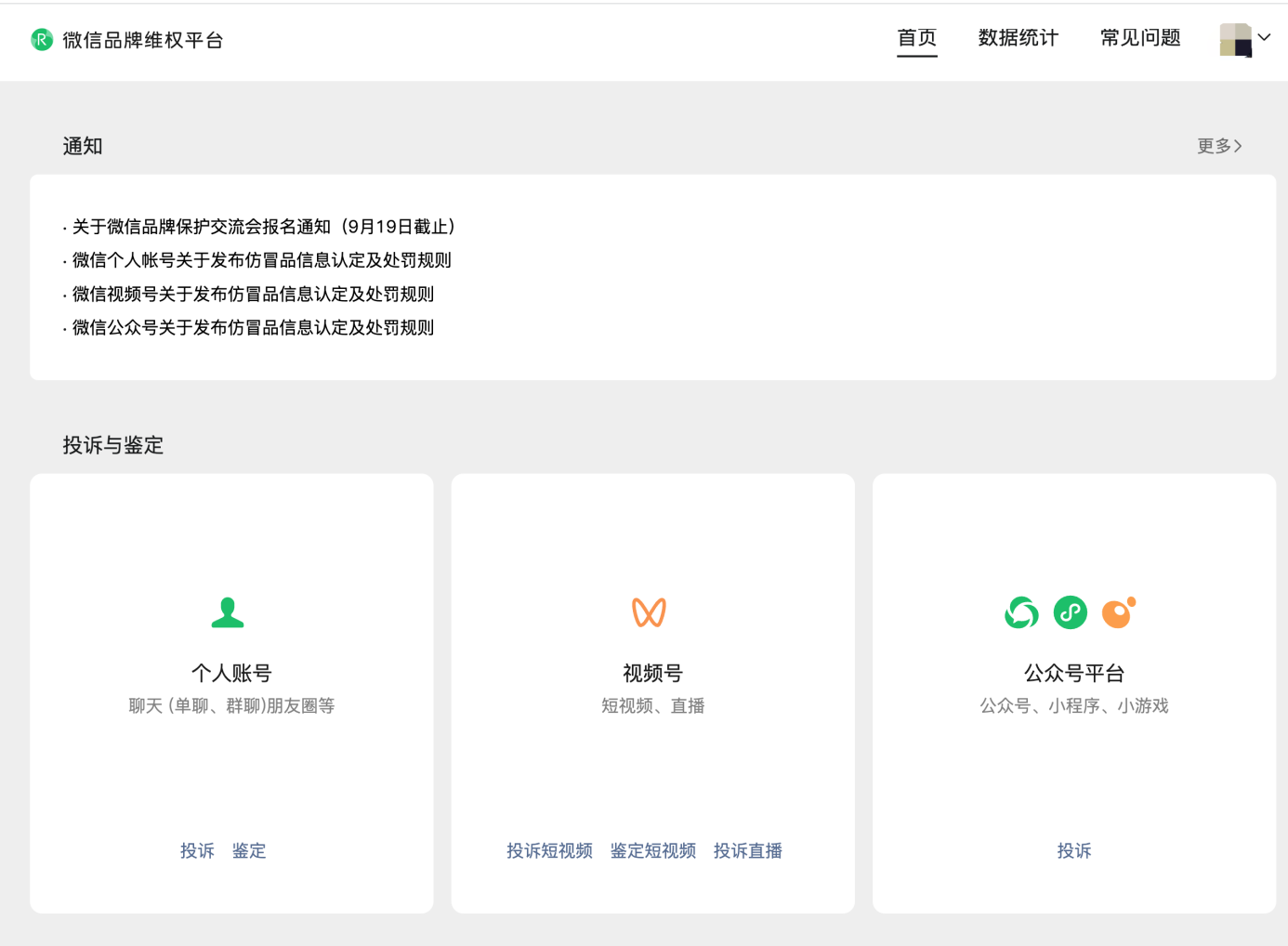Click the 短视频、直播 description
Viewport: 1288px width, 946px height.
[653, 706]
